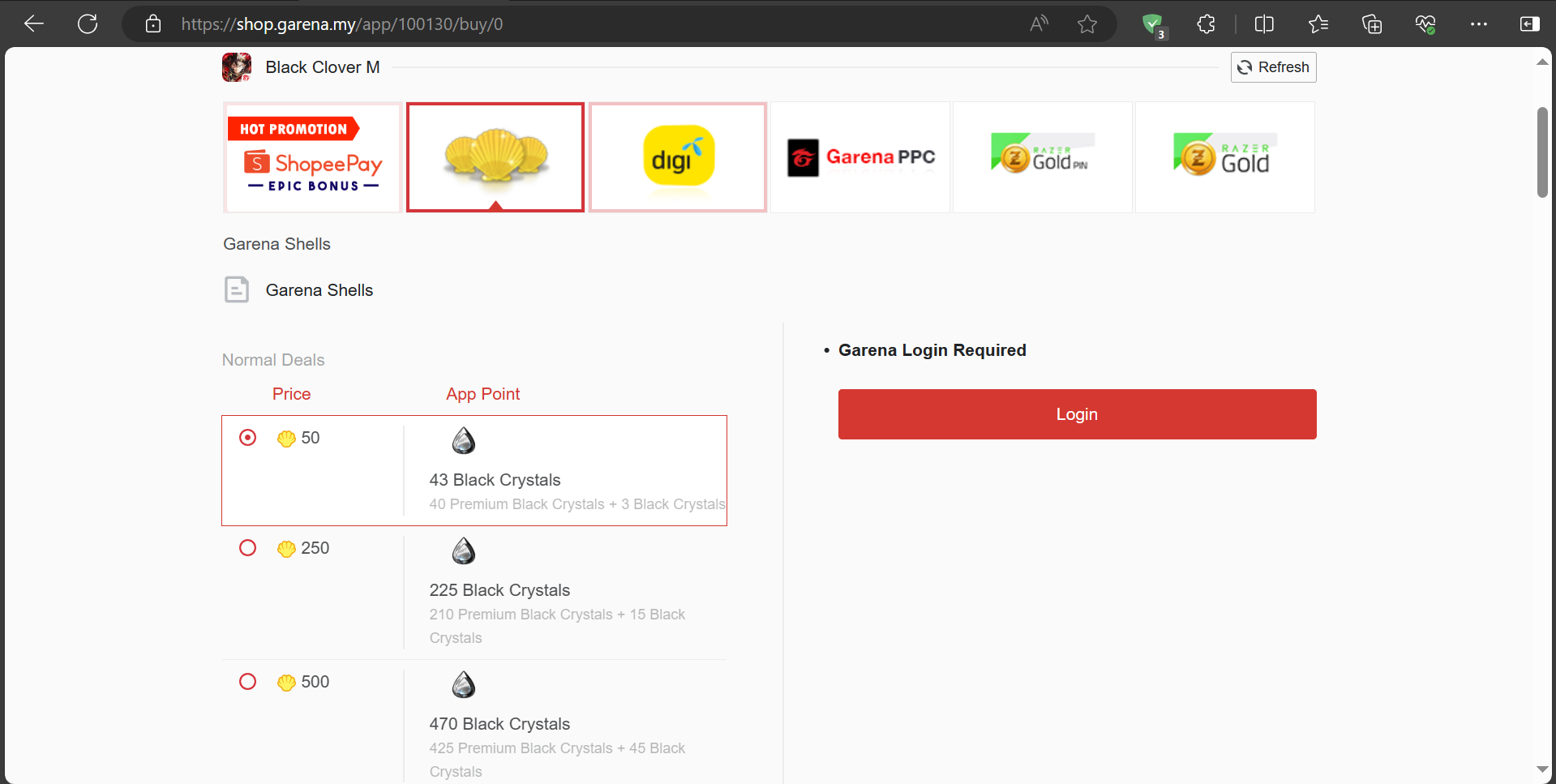
Task: Select the ShopeePay Epic Bonus payment option
Action: pyautogui.click(x=312, y=156)
